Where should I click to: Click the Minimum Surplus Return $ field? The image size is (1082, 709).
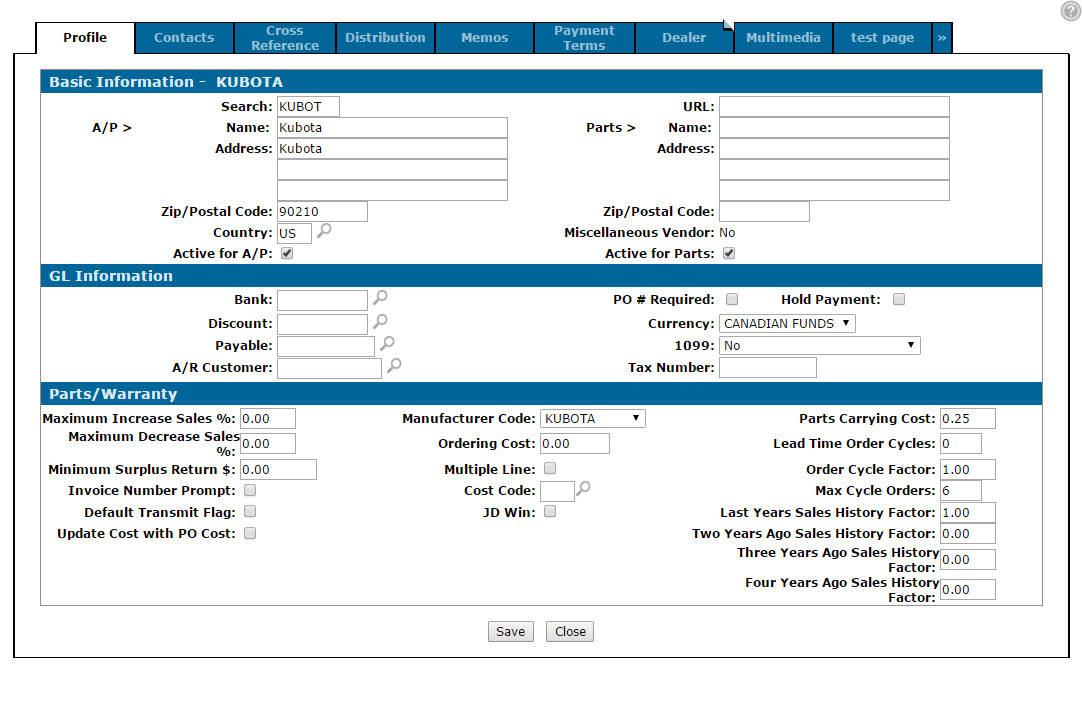click(x=278, y=469)
